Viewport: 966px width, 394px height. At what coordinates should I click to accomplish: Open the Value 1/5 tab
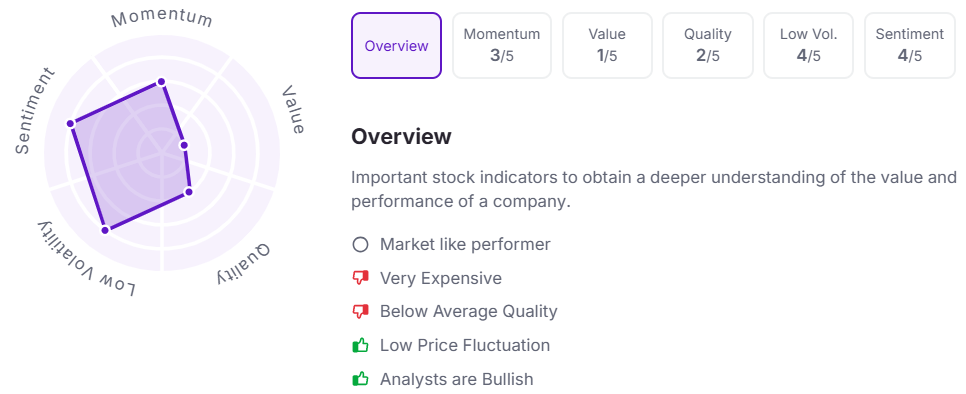[607, 46]
